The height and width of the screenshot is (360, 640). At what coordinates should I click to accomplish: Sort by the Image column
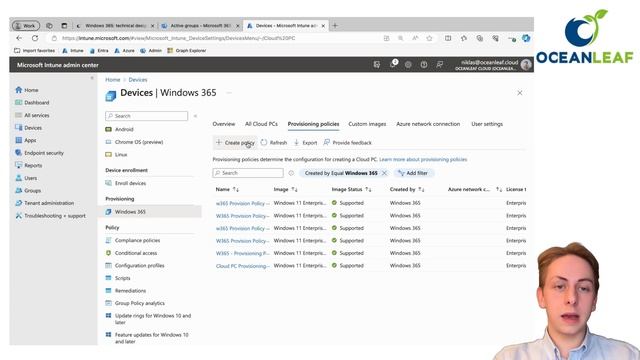[x=285, y=189]
